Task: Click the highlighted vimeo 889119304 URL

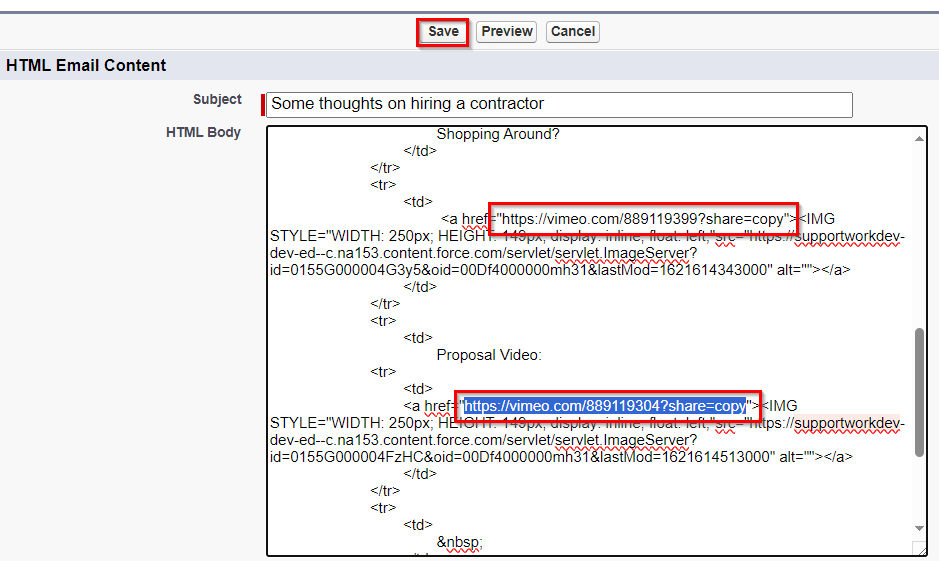Action: (605, 406)
